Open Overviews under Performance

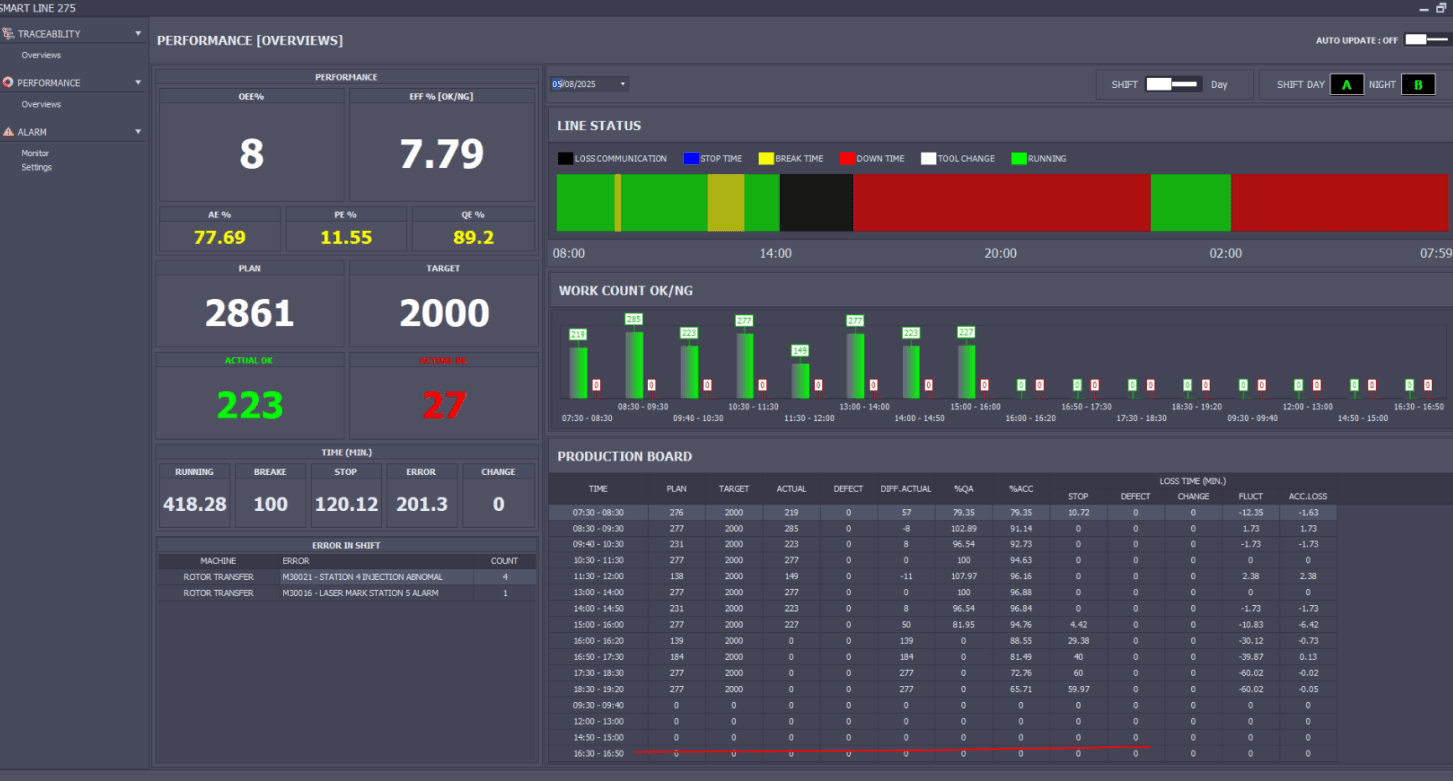(x=41, y=104)
